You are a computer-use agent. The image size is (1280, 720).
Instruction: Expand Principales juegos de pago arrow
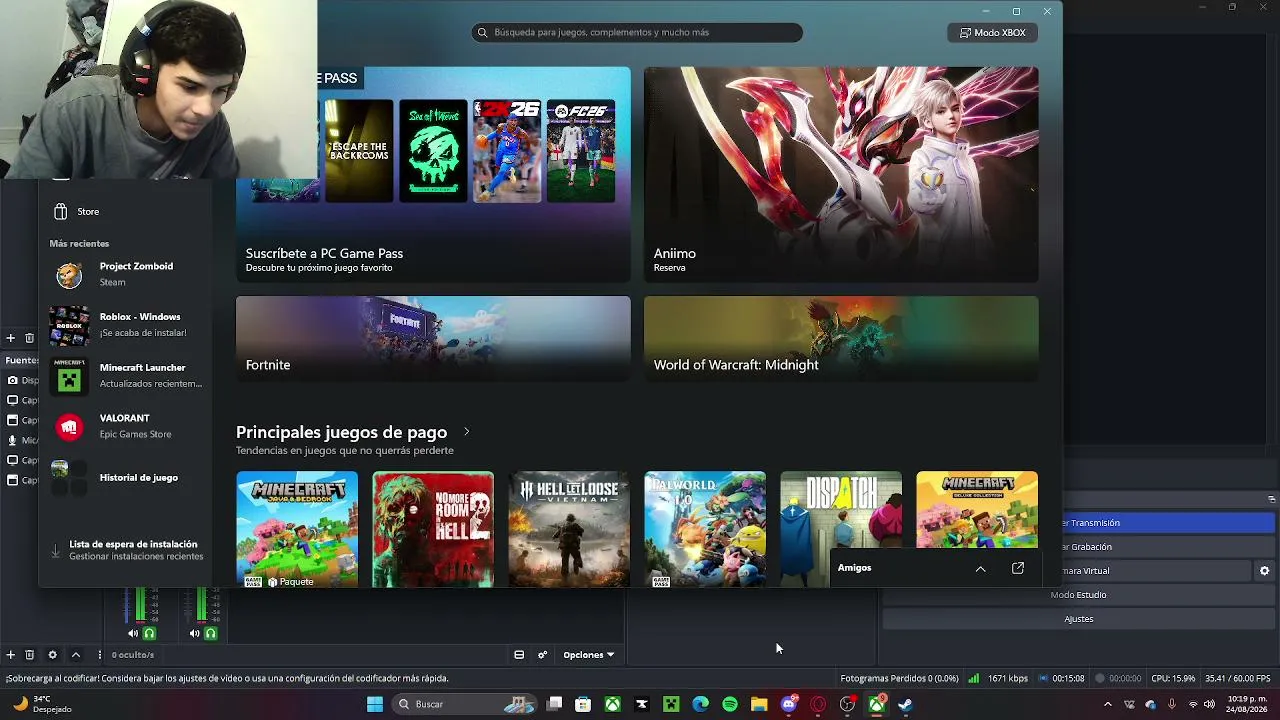(x=466, y=432)
